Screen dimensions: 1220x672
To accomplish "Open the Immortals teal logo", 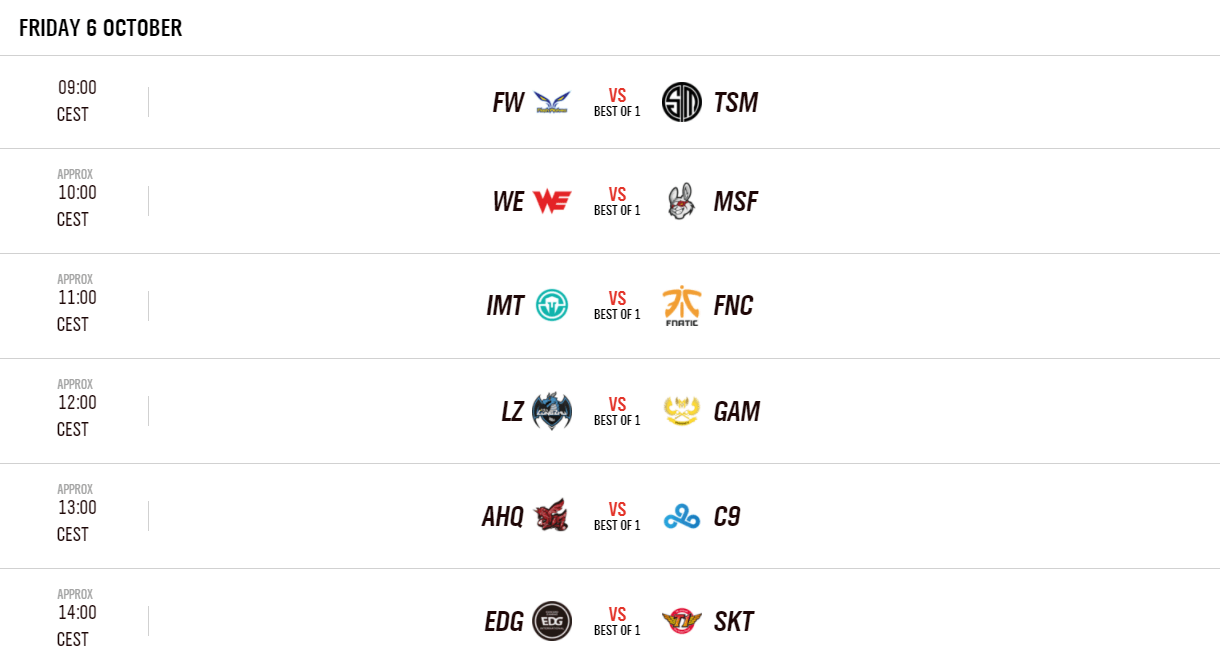I will coord(551,306).
